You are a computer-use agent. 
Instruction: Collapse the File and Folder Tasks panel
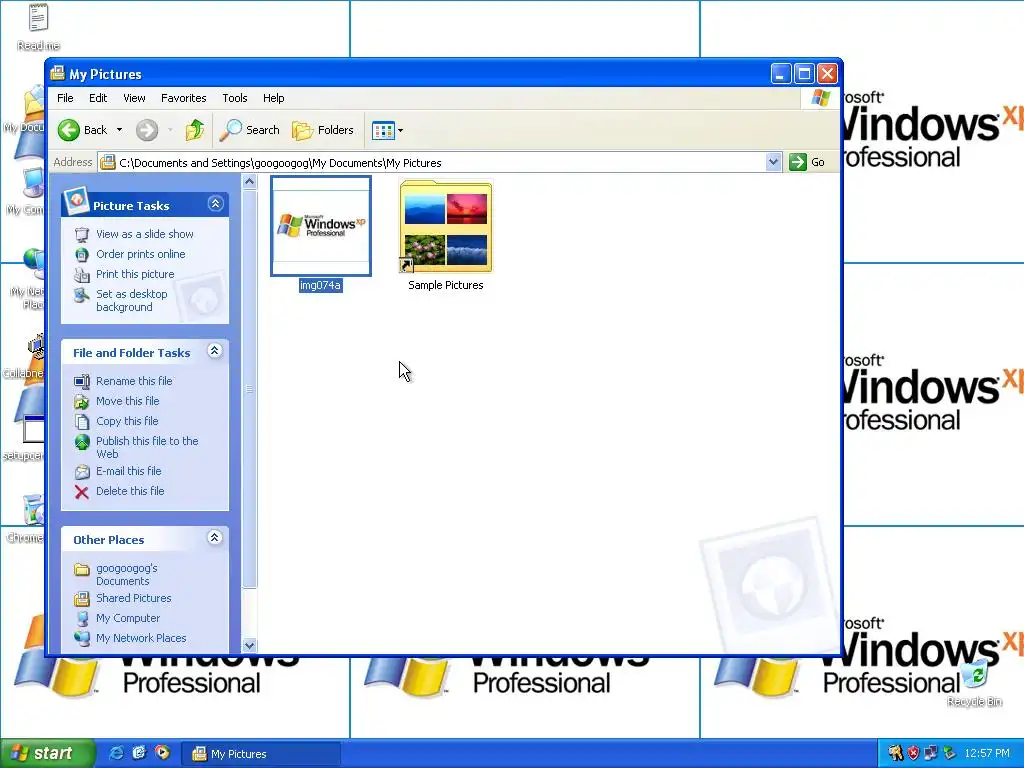click(214, 351)
